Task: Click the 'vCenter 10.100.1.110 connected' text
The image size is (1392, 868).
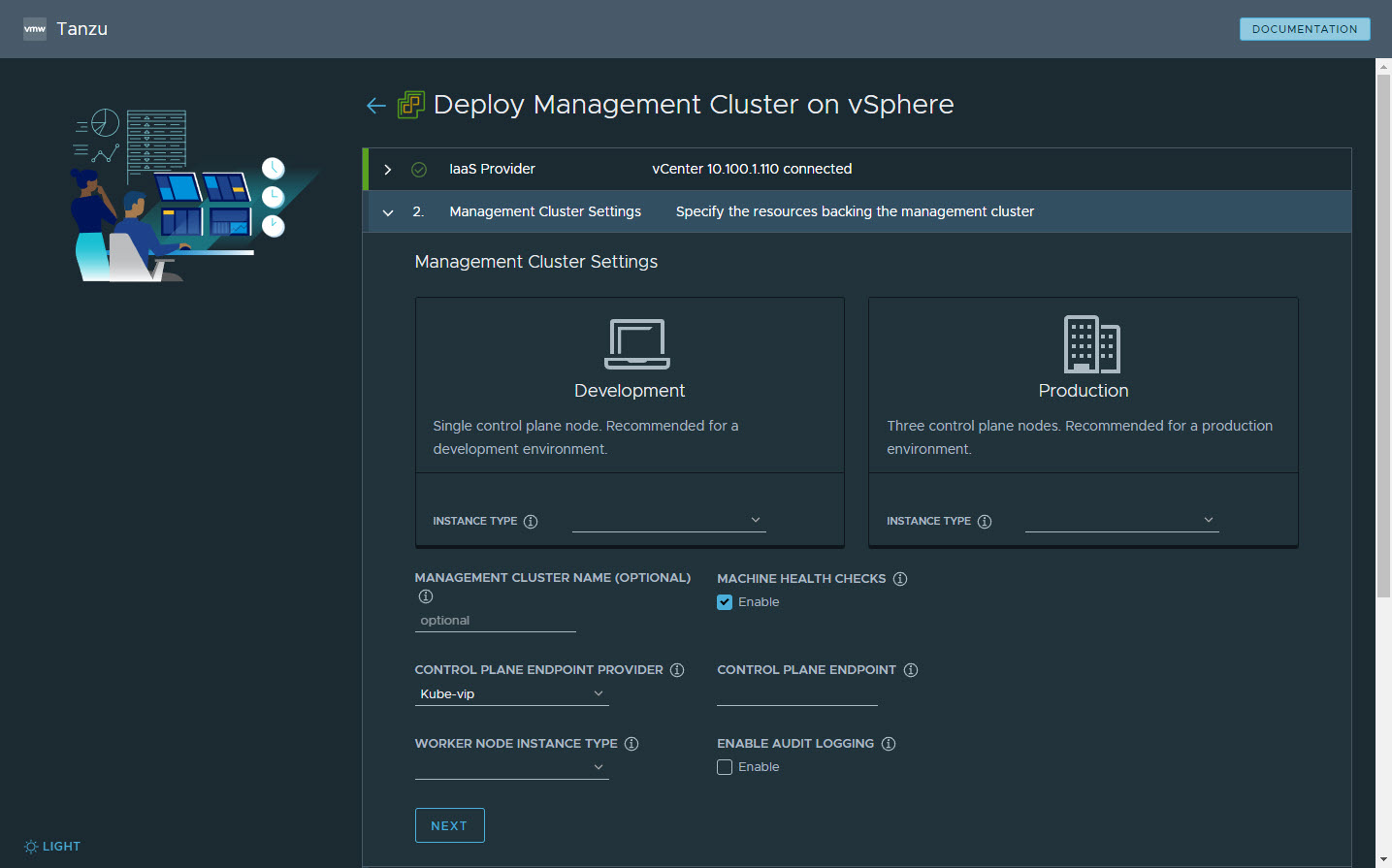Action: pos(752,169)
